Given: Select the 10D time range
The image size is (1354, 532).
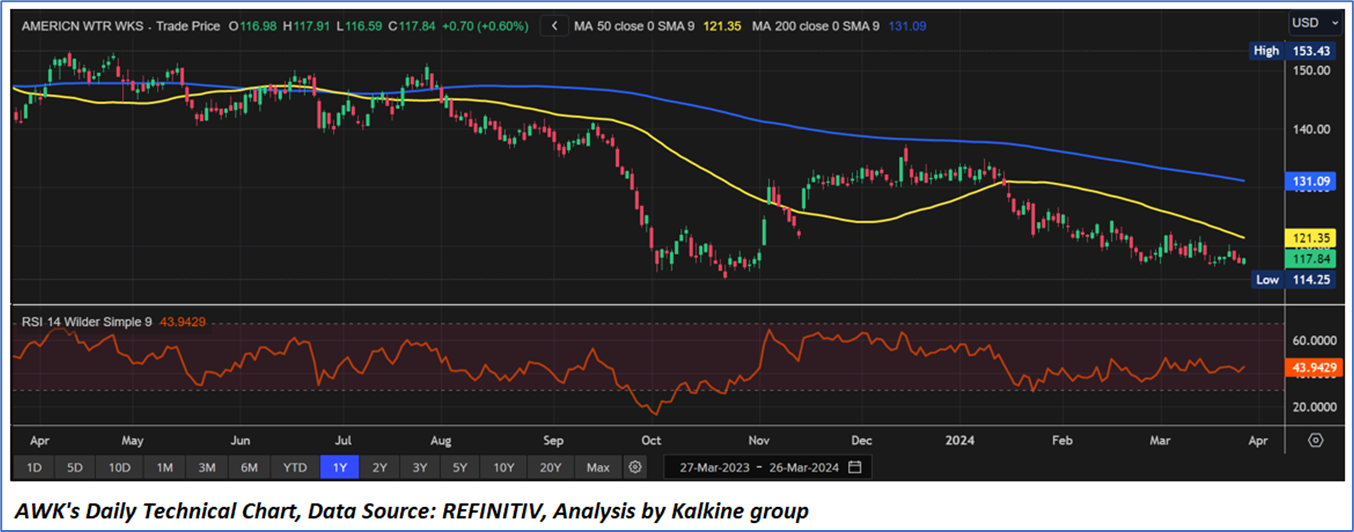Looking at the screenshot, I should (119, 467).
